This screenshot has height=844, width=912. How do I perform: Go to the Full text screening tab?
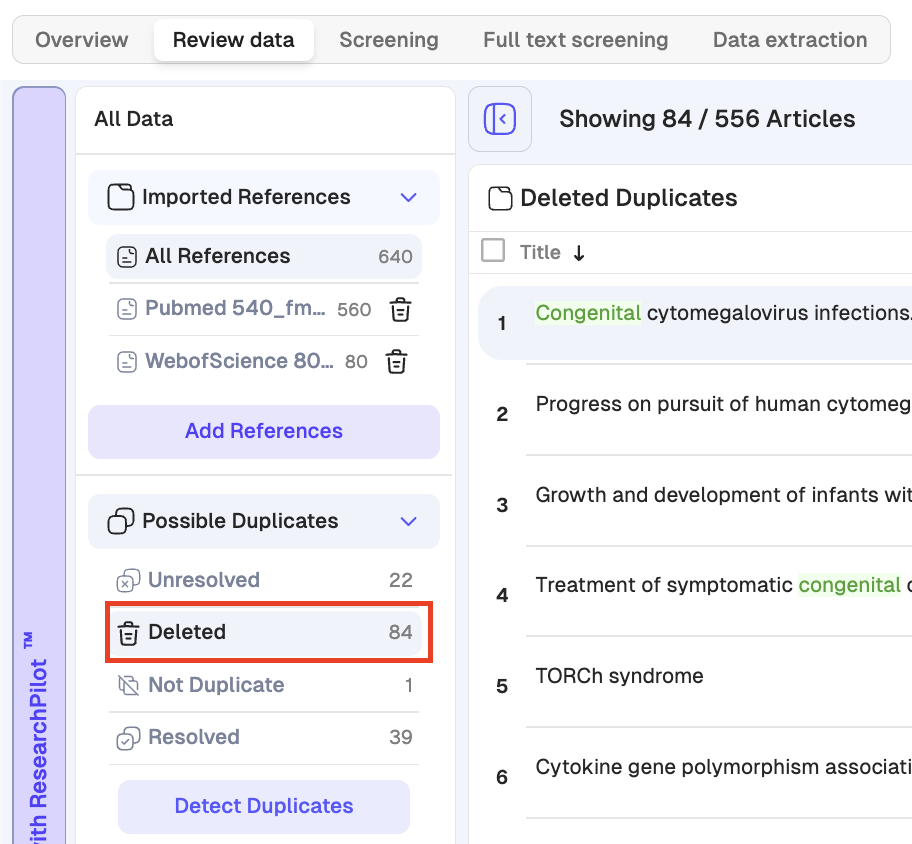click(575, 40)
